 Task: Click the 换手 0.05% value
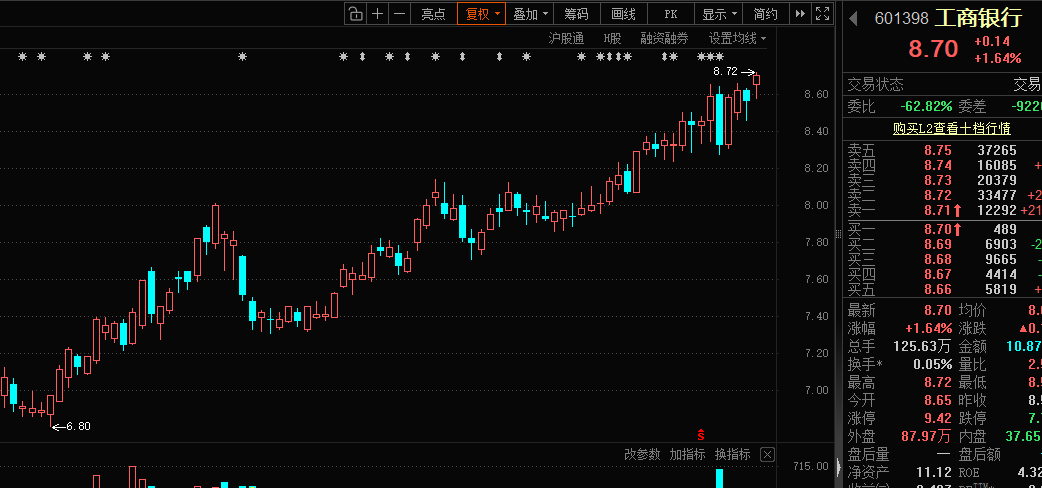(x=932, y=364)
